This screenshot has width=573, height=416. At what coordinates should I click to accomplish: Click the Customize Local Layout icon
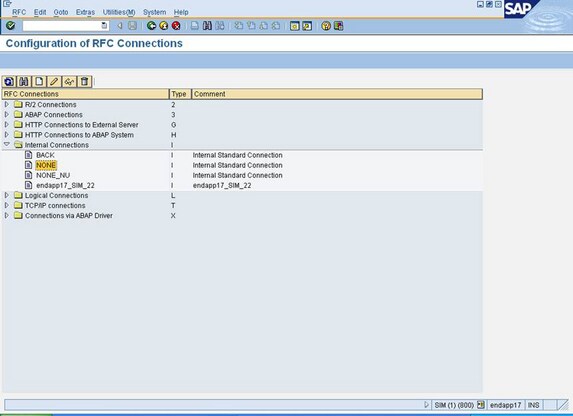pyautogui.click(x=338, y=26)
